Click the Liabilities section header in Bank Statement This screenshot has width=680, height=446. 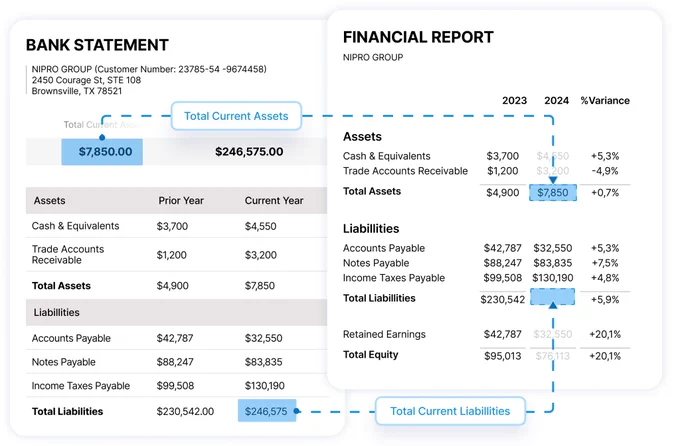click(x=56, y=312)
